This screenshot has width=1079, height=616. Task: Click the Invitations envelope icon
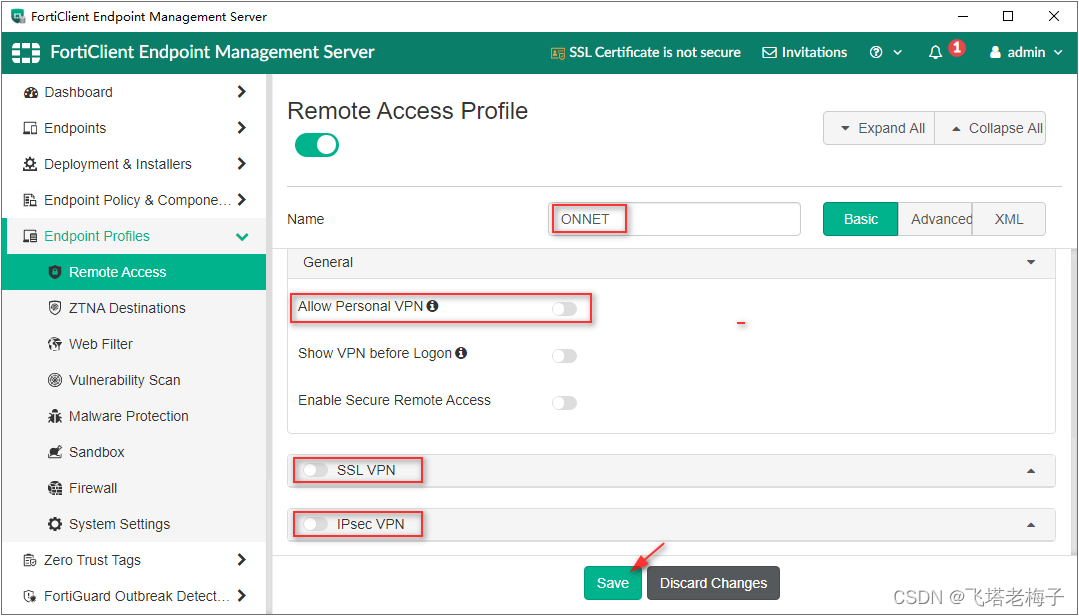[x=769, y=52]
